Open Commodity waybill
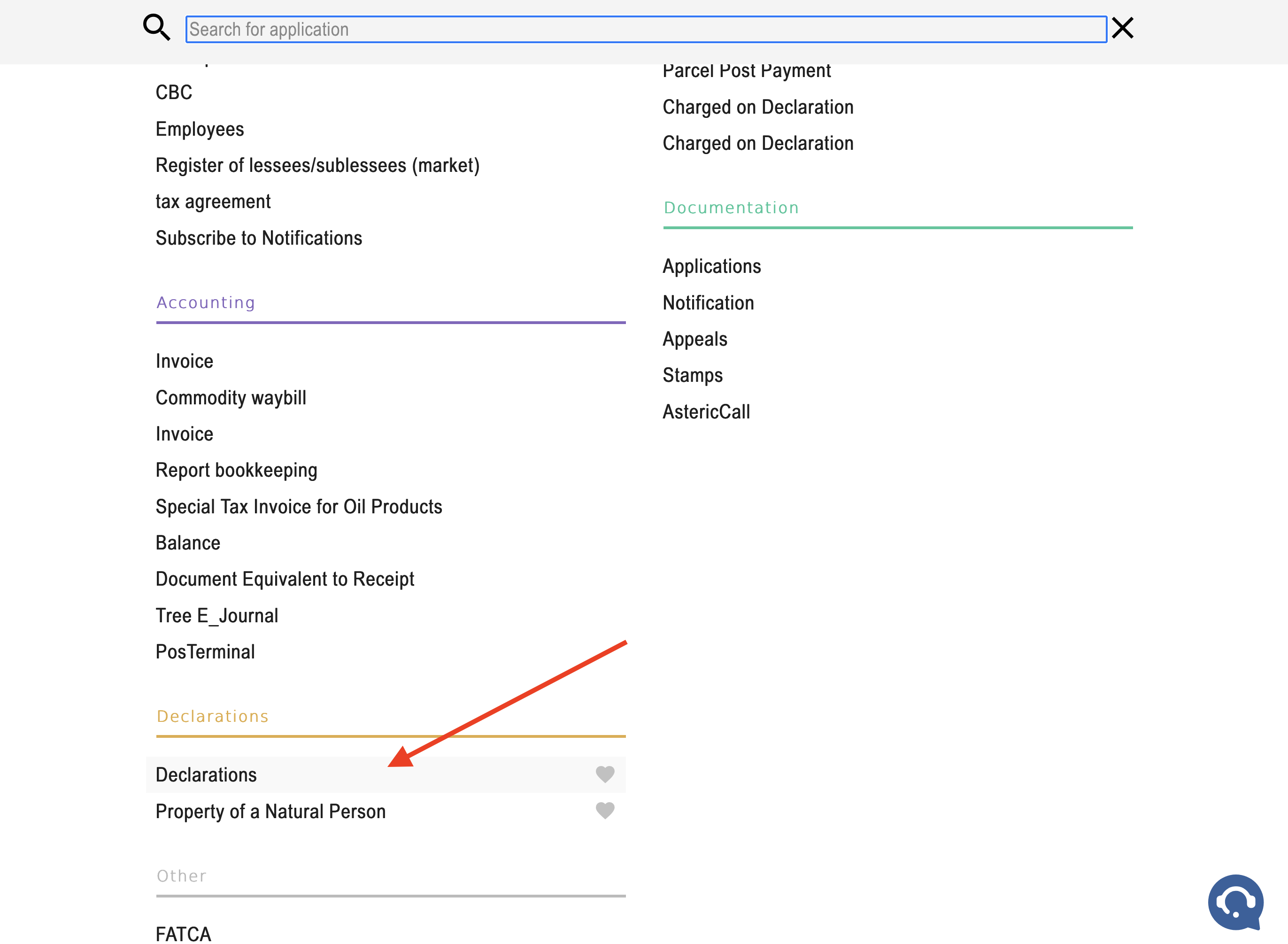Viewport: 1288px width, 944px height. pos(231,398)
